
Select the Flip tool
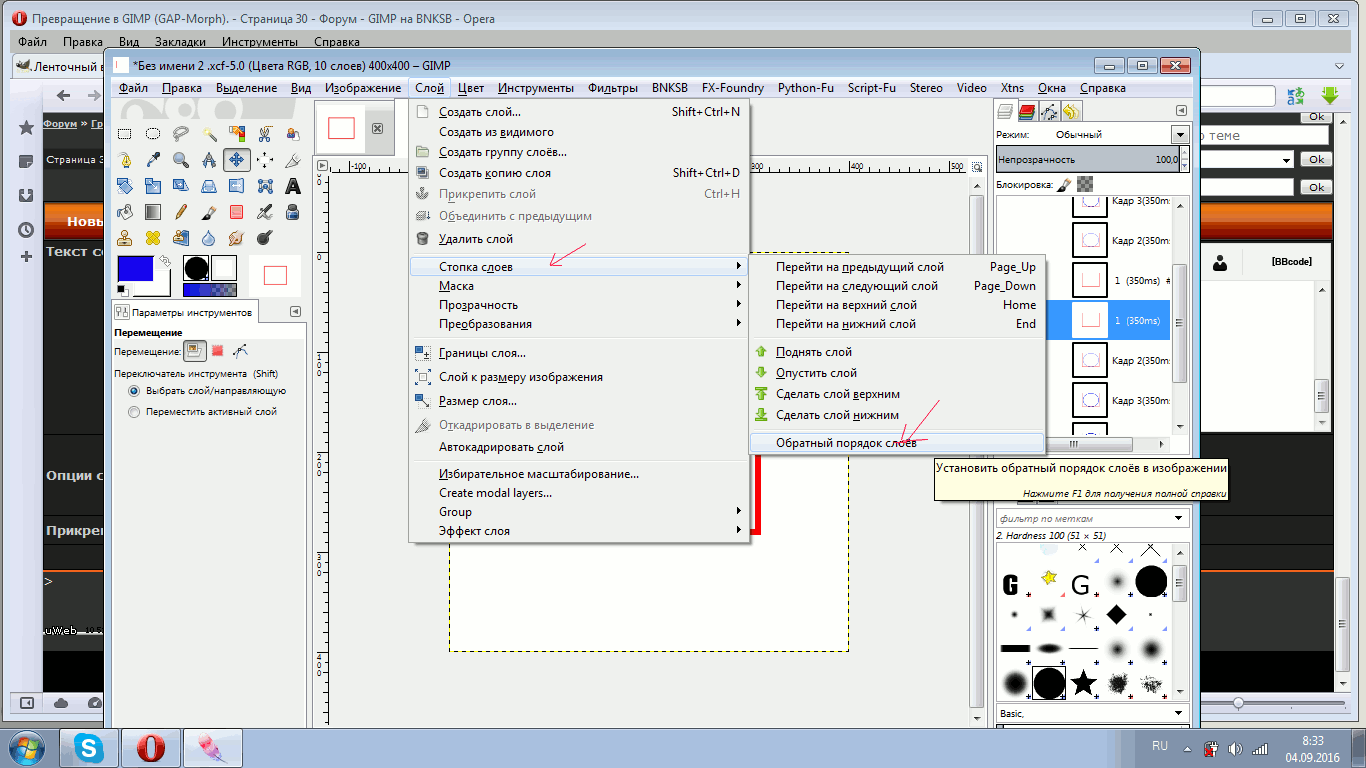pyautogui.click(x=237, y=186)
